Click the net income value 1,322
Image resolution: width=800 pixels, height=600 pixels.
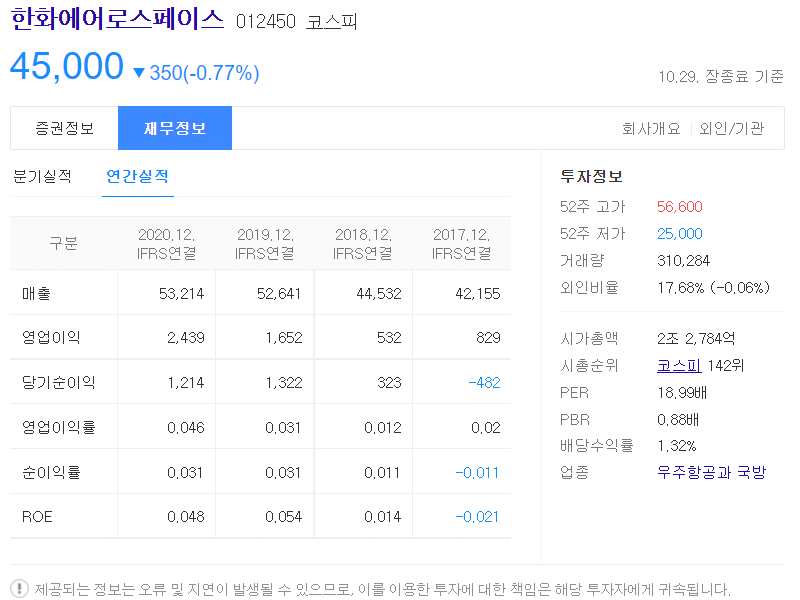[x=284, y=383]
